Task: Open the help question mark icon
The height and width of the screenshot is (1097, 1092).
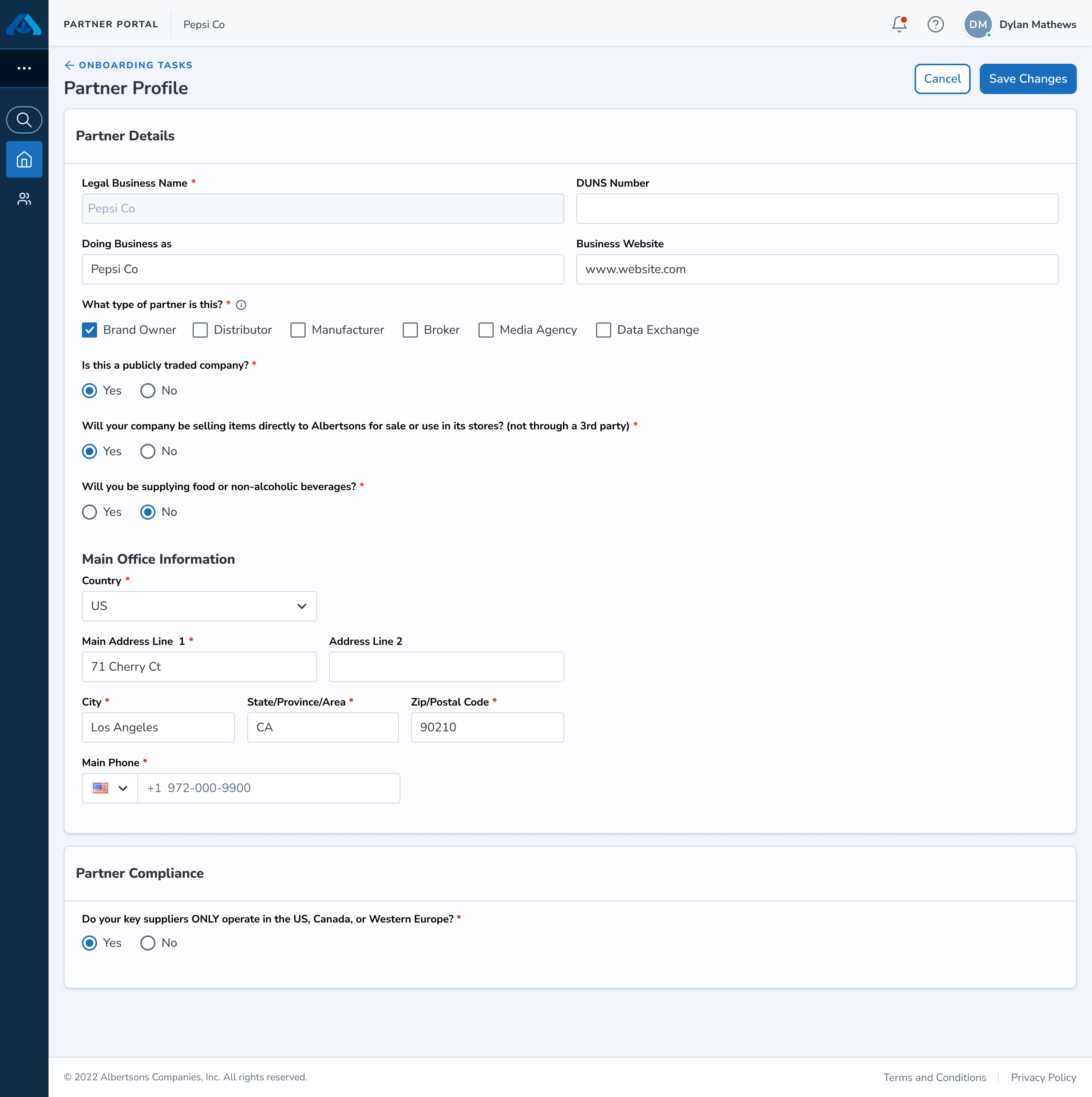Action: [x=935, y=24]
